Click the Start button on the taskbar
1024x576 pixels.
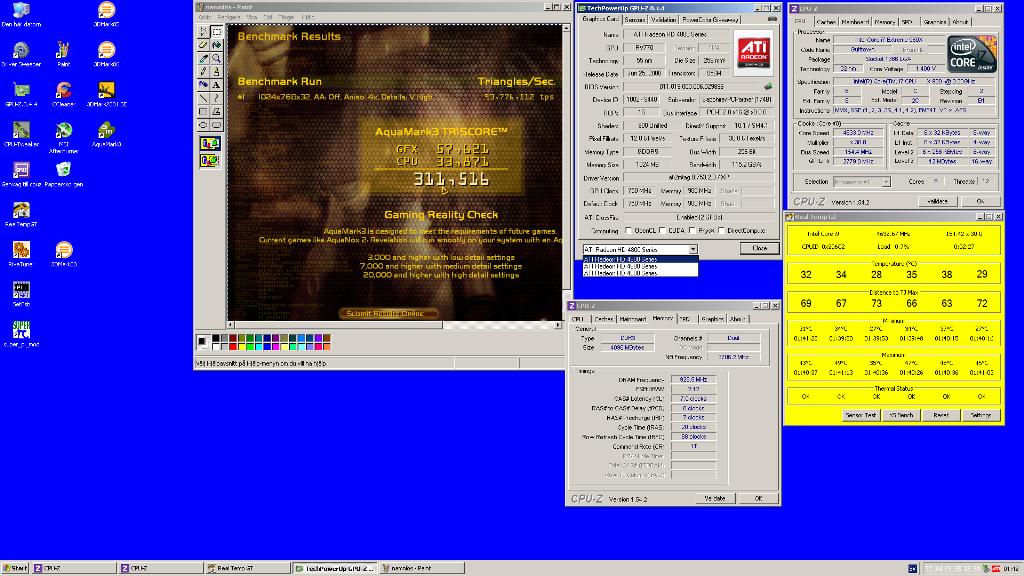pos(15,568)
